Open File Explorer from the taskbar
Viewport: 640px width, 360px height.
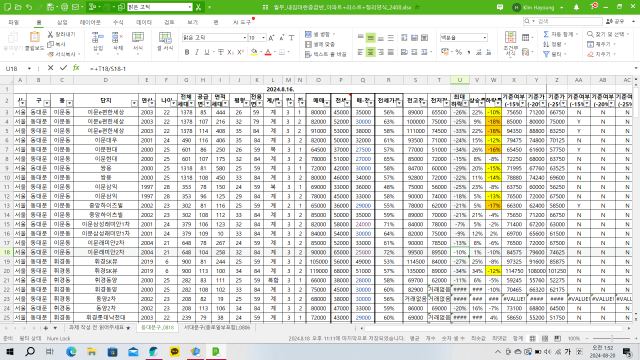pos(92,351)
